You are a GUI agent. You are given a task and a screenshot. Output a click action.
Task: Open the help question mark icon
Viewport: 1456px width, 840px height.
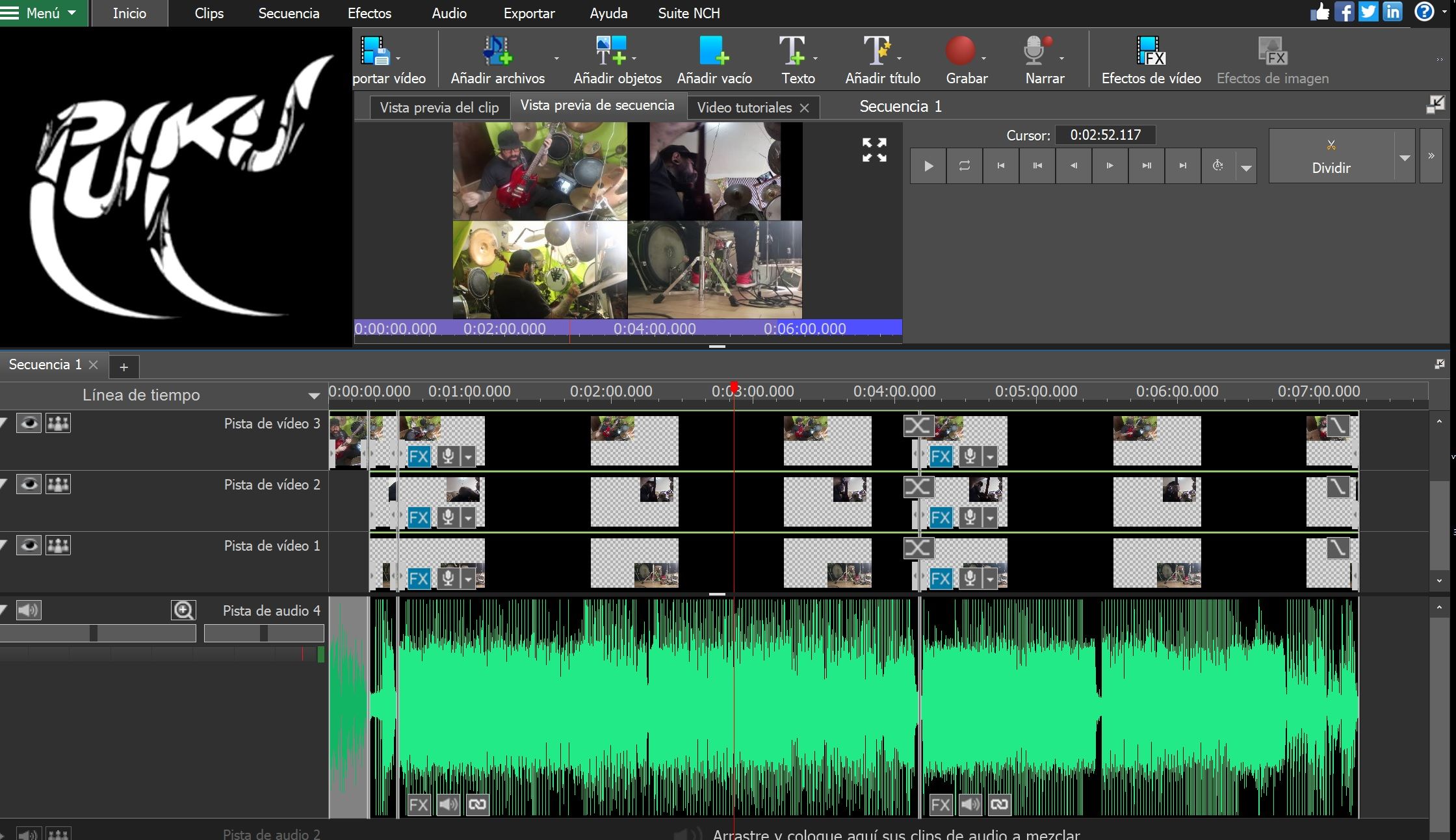click(x=1423, y=12)
